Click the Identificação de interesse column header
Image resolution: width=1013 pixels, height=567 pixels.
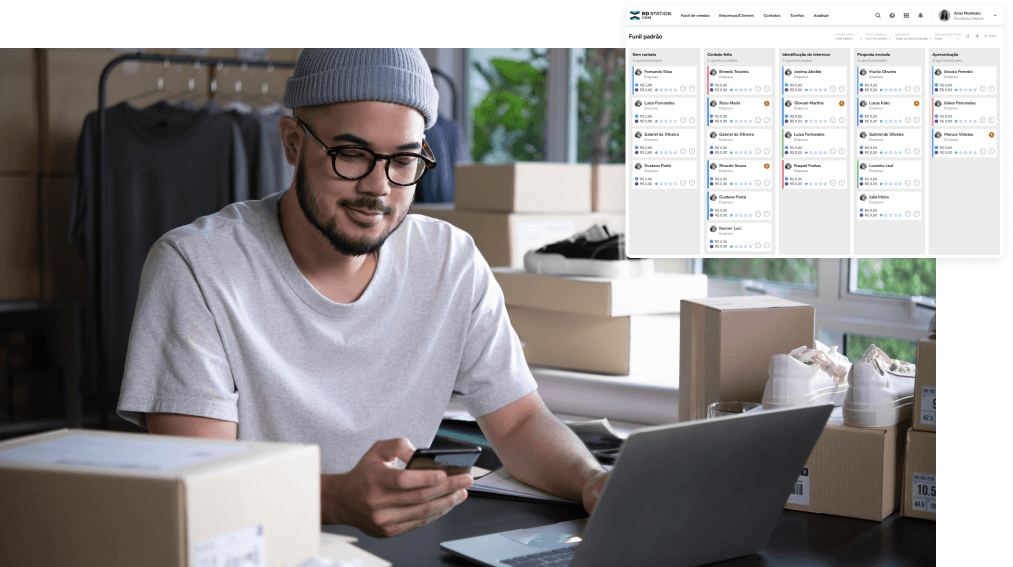click(x=806, y=55)
